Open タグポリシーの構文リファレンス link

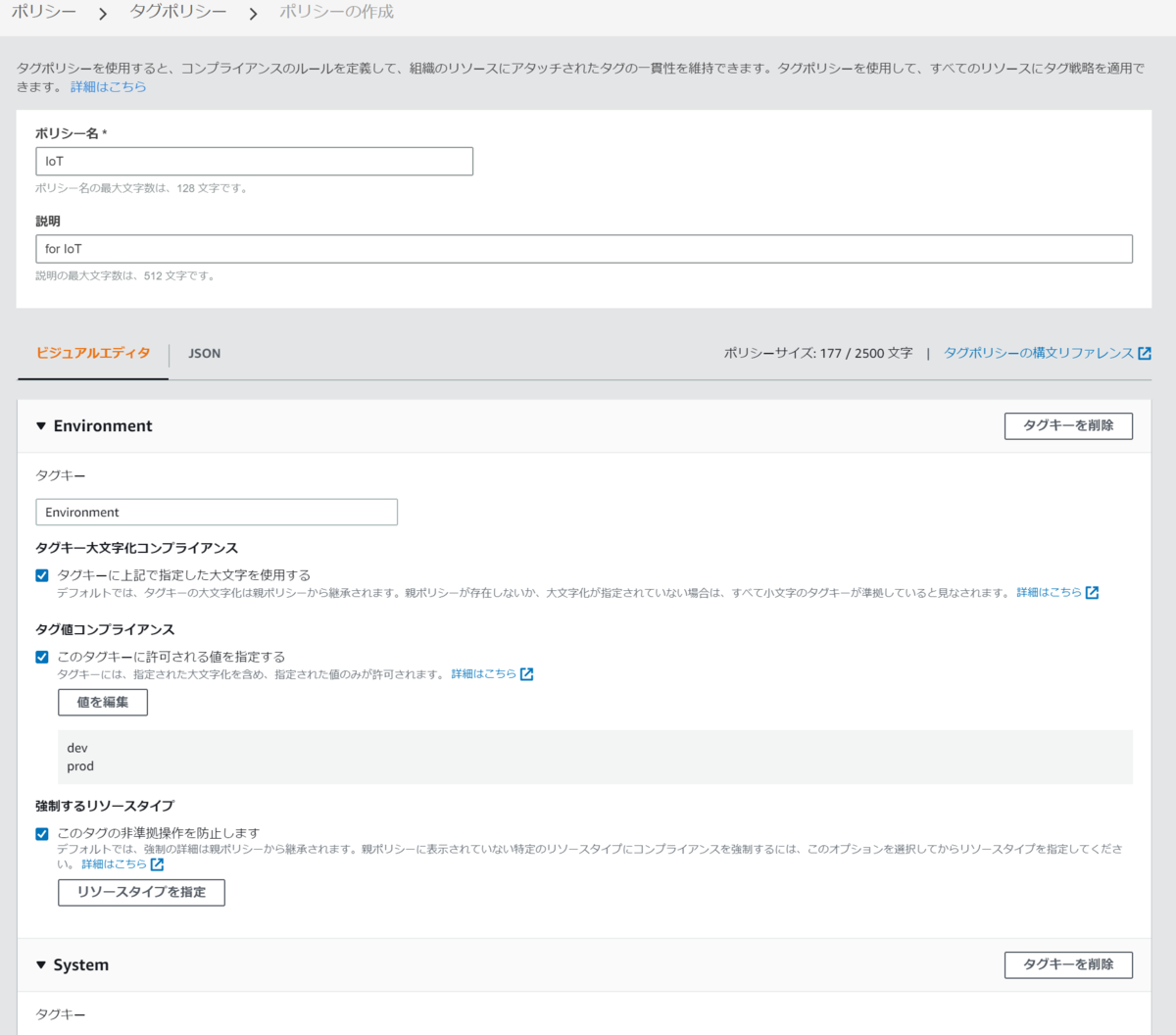tap(1039, 353)
